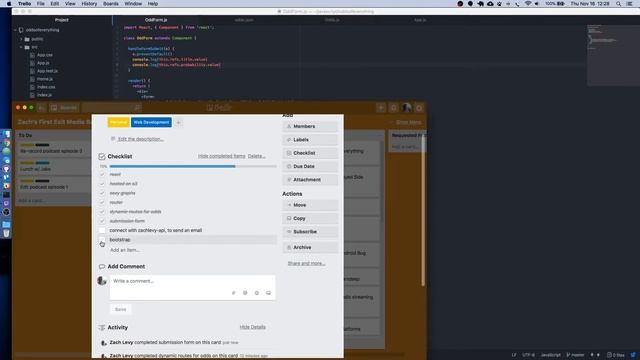Open the Edit menu in menu bar
Viewport: 640px width, 360px height.
coord(54,4)
